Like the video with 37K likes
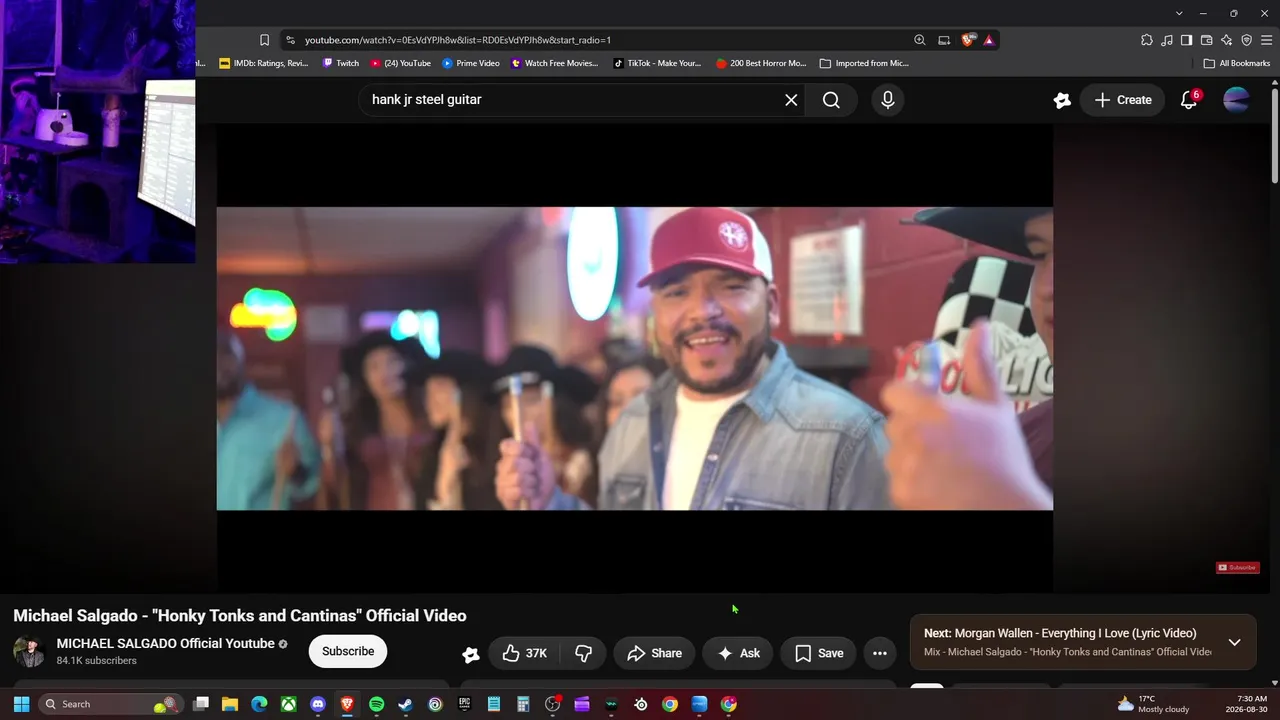The width and height of the screenshot is (1280, 720). click(525, 653)
